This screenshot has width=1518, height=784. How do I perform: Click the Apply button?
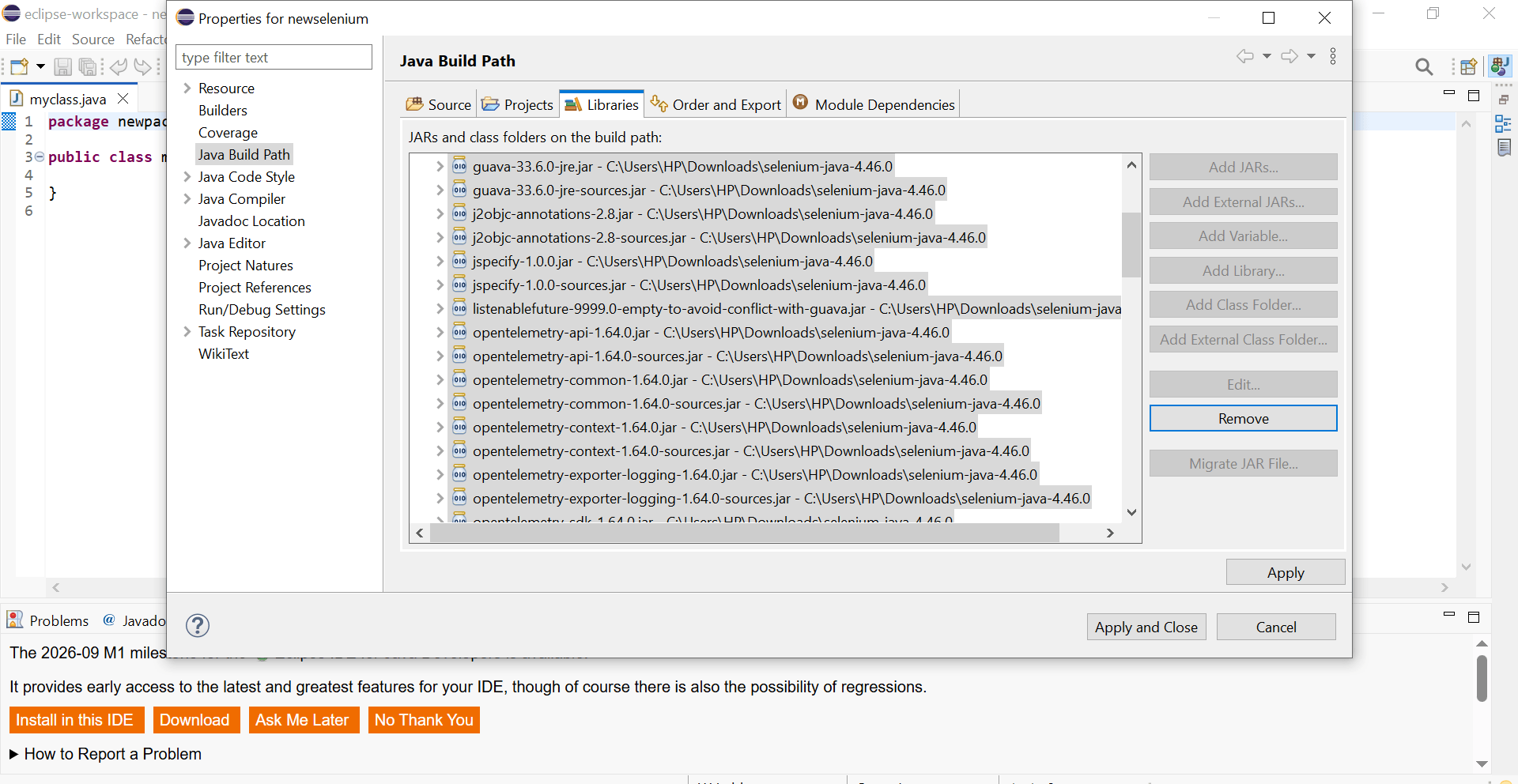click(x=1286, y=572)
